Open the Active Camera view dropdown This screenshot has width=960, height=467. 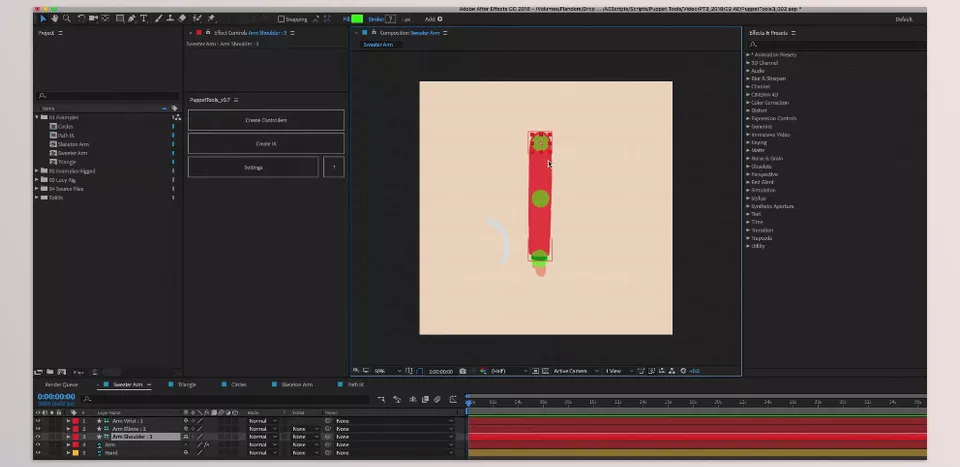[x=576, y=371]
